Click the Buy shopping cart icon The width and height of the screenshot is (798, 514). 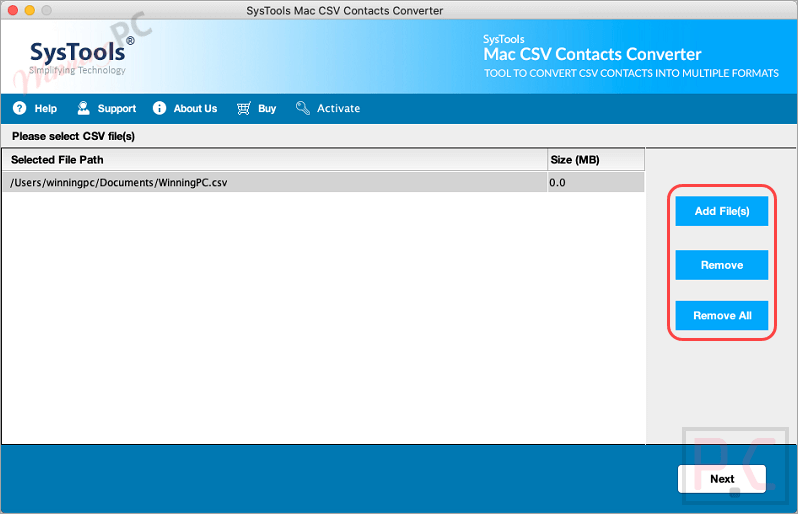coord(243,108)
